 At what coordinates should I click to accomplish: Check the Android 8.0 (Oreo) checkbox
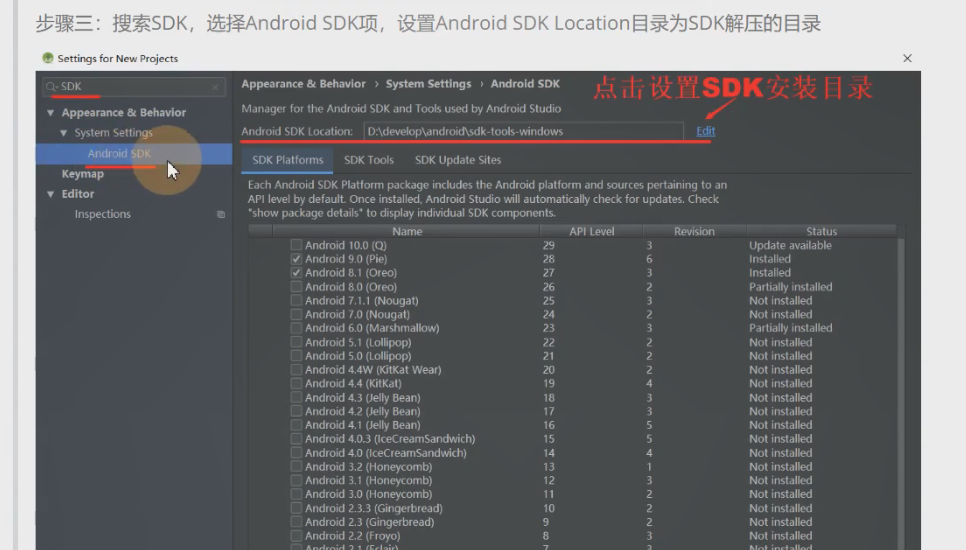coord(296,286)
